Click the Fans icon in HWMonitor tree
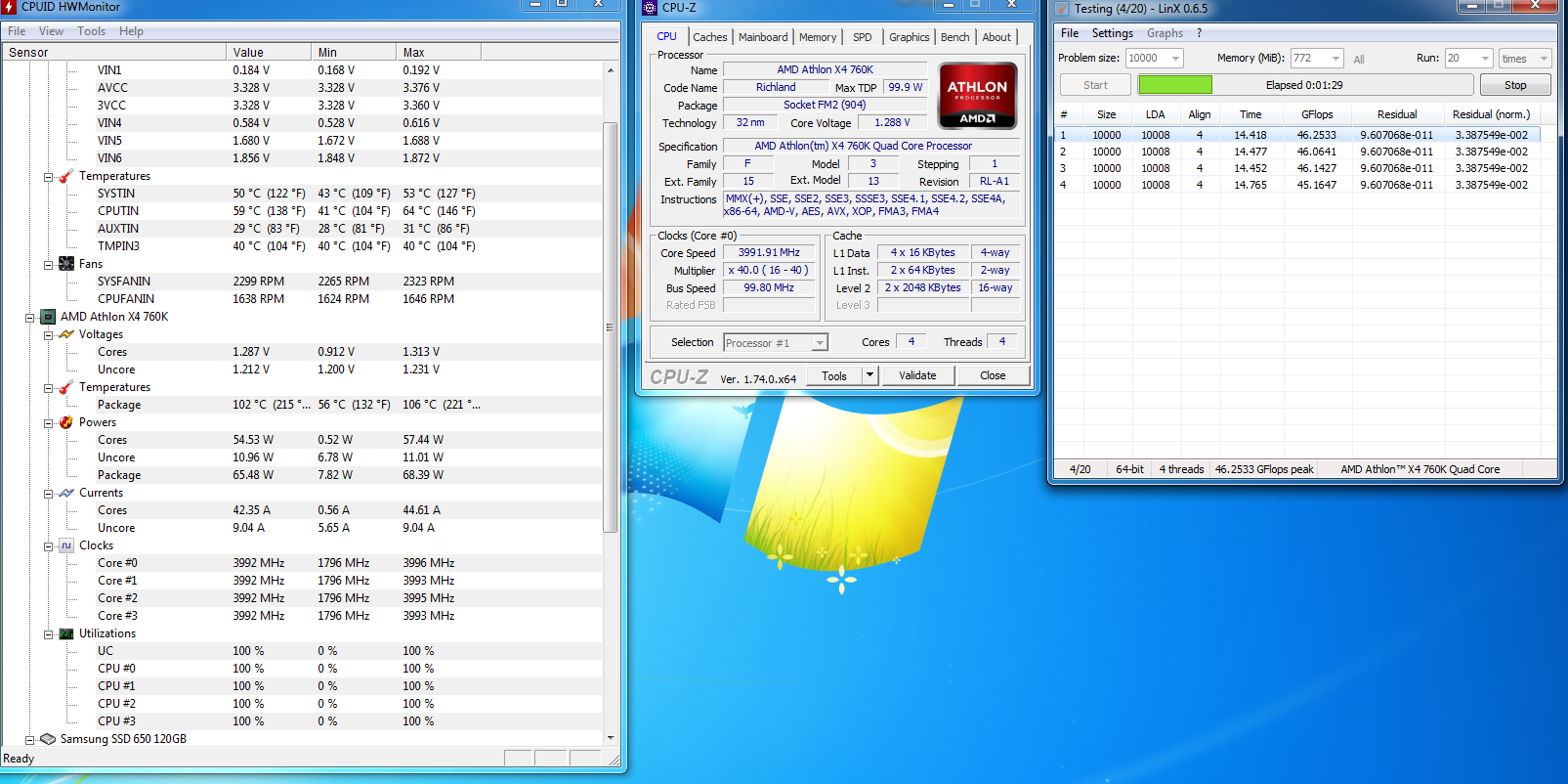The height and width of the screenshot is (784, 1568). click(66, 264)
